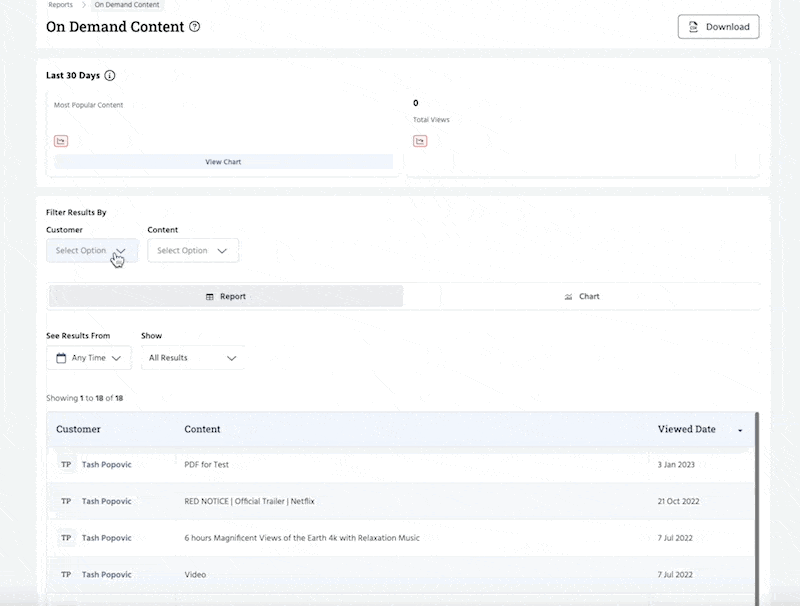Click the TP avatar in RED NOTICE row
The height and width of the screenshot is (606, 800).
[x=66, y=501]
